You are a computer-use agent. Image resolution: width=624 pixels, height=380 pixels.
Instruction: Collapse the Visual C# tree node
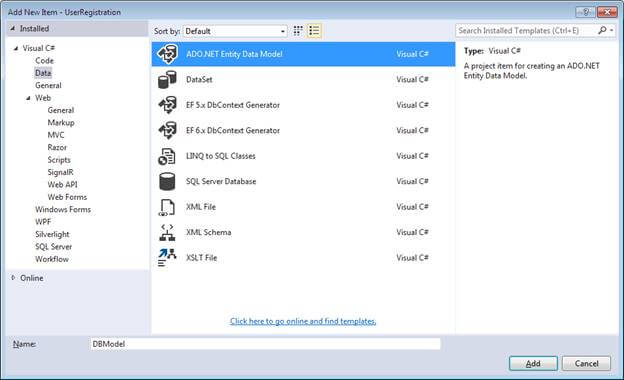pyautogui.click(x=16, y=48)
